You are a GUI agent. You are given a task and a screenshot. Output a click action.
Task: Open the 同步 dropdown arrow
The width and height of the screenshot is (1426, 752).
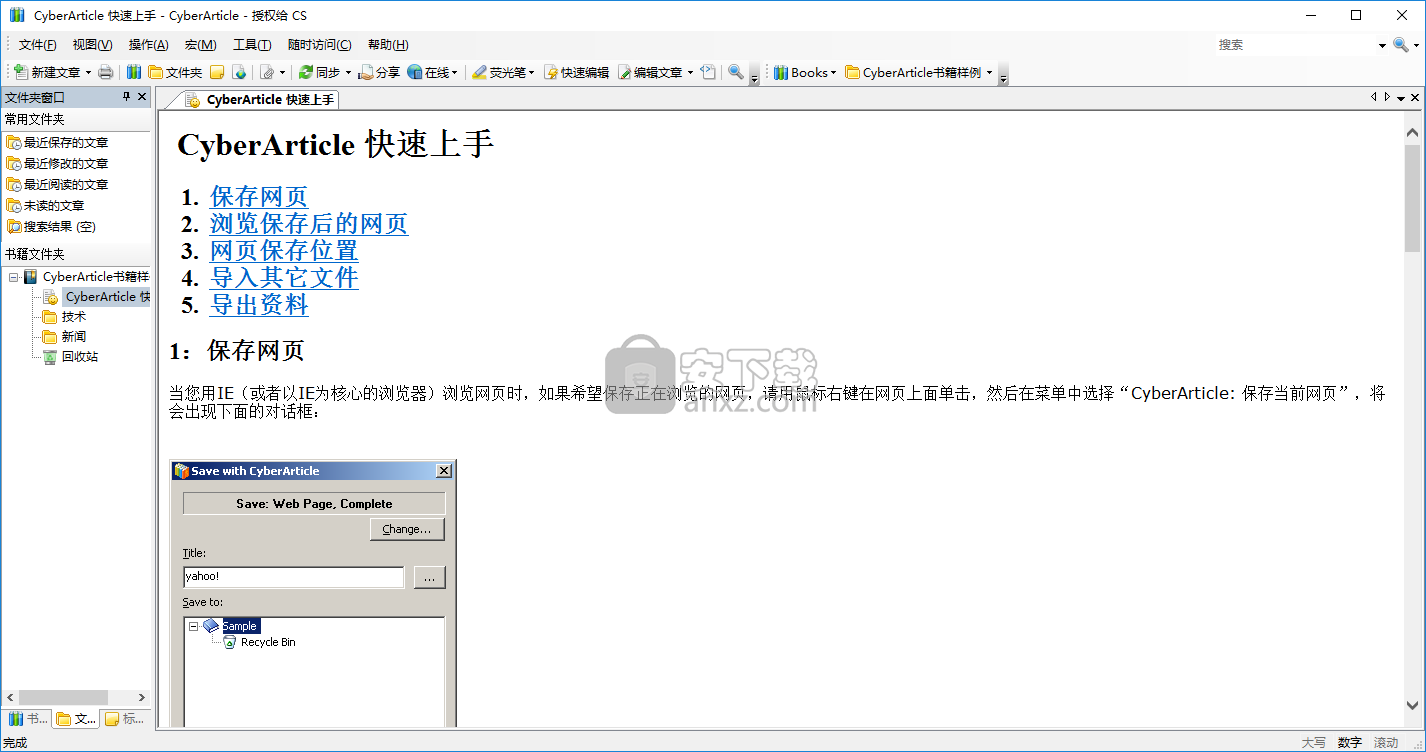pyautogui.click(x=348, y=72)
